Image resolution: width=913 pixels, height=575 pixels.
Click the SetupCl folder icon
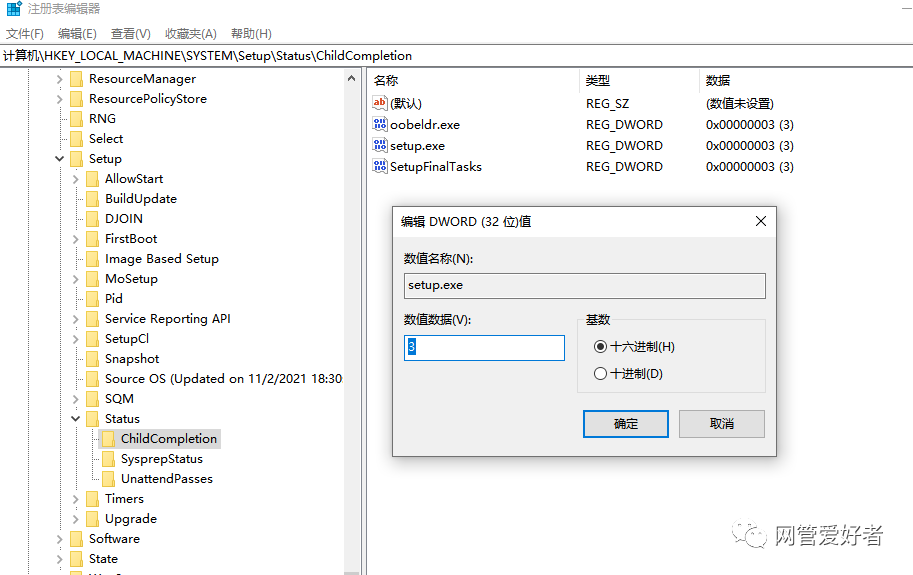pyautogui.click(x=92, y=339)
